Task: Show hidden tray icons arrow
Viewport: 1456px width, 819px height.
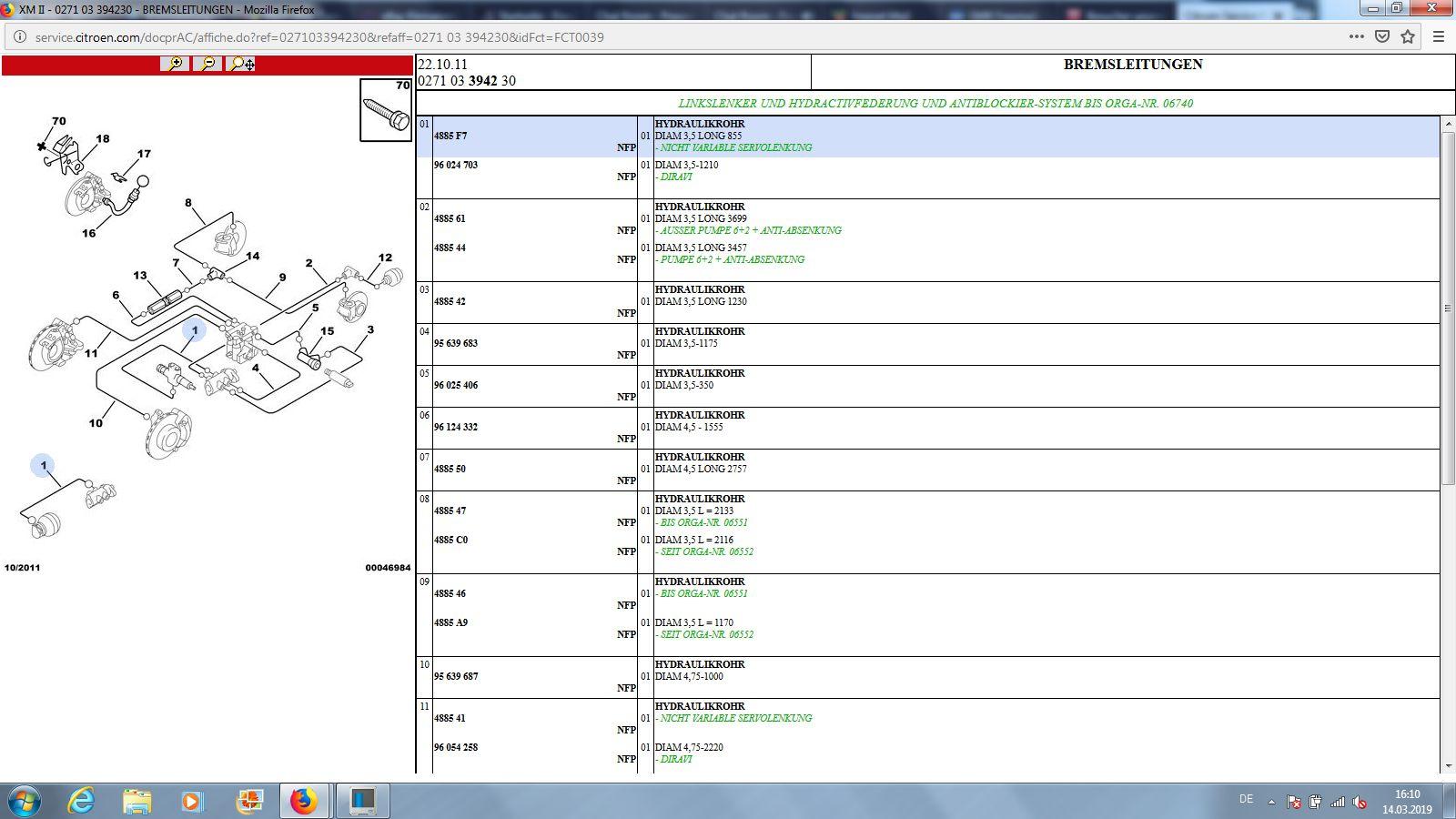Action: [1271, 802]
